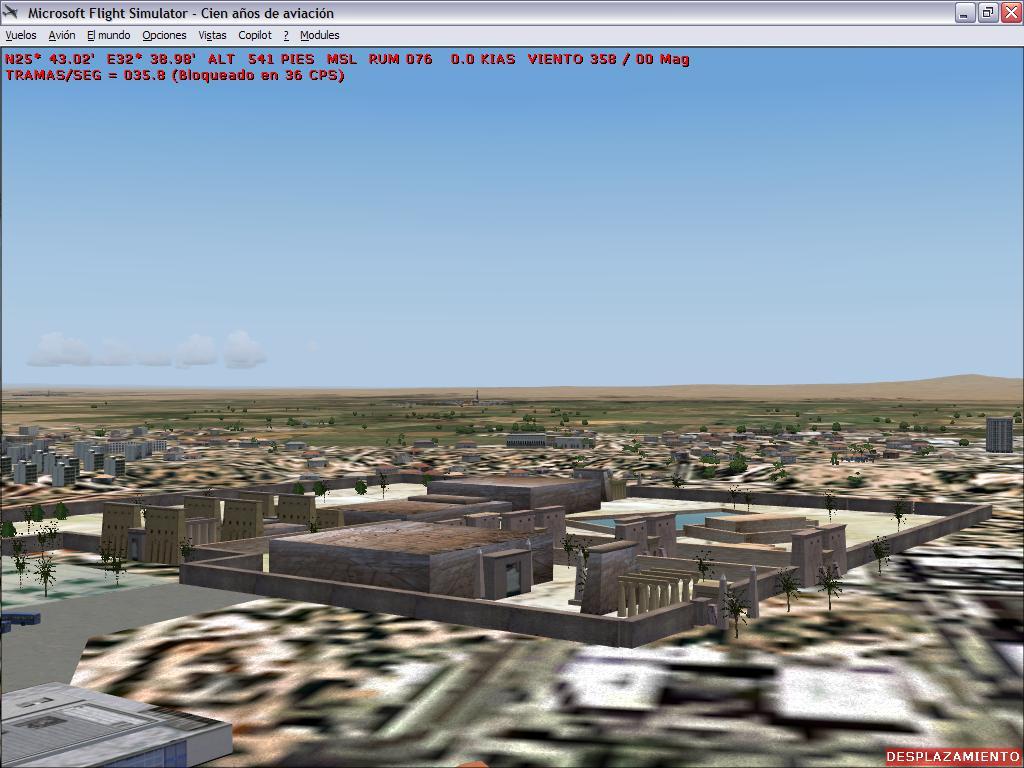Minimize the Flight Simulator window
Screen dimensions: 1024x768
(x=965, y=12)
